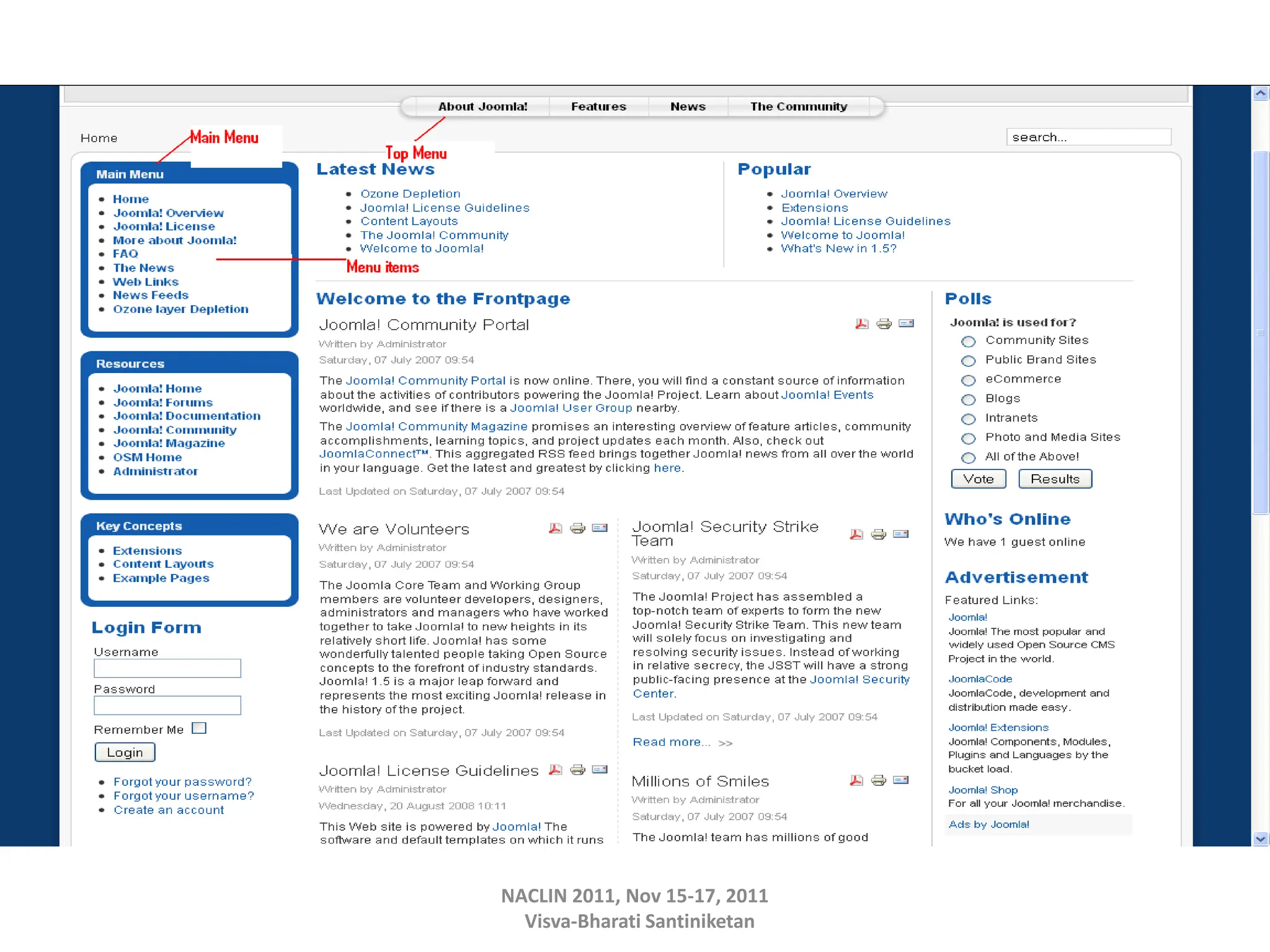Click PDF icon beside Joomla! License Guidelines
Image resolution: width=1270 pixels, height=952 pixels.
pyautogui.click(x=555, y=770)
